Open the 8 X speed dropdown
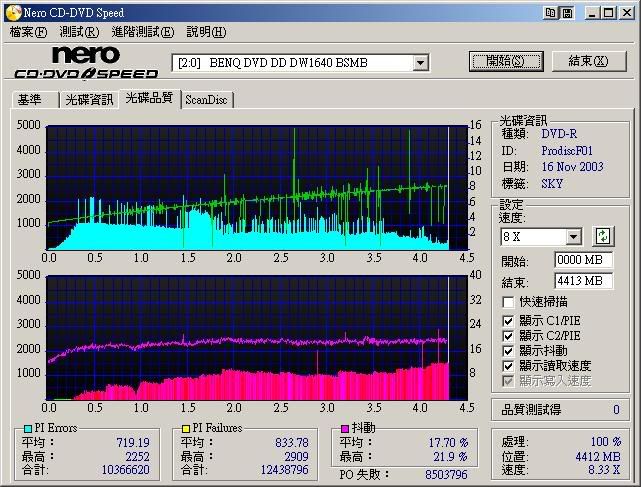This screenshot has width=641, height=487. pyautogui.click(x=573, y=236)
